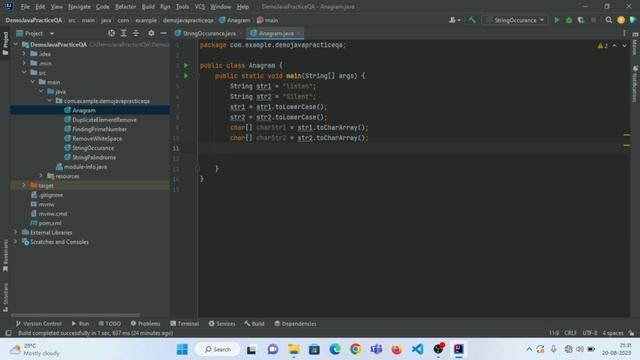The height and width of the screenshot is (360, 640).
Task: Hide the Project tool window
Action: (x=163, y=33)
